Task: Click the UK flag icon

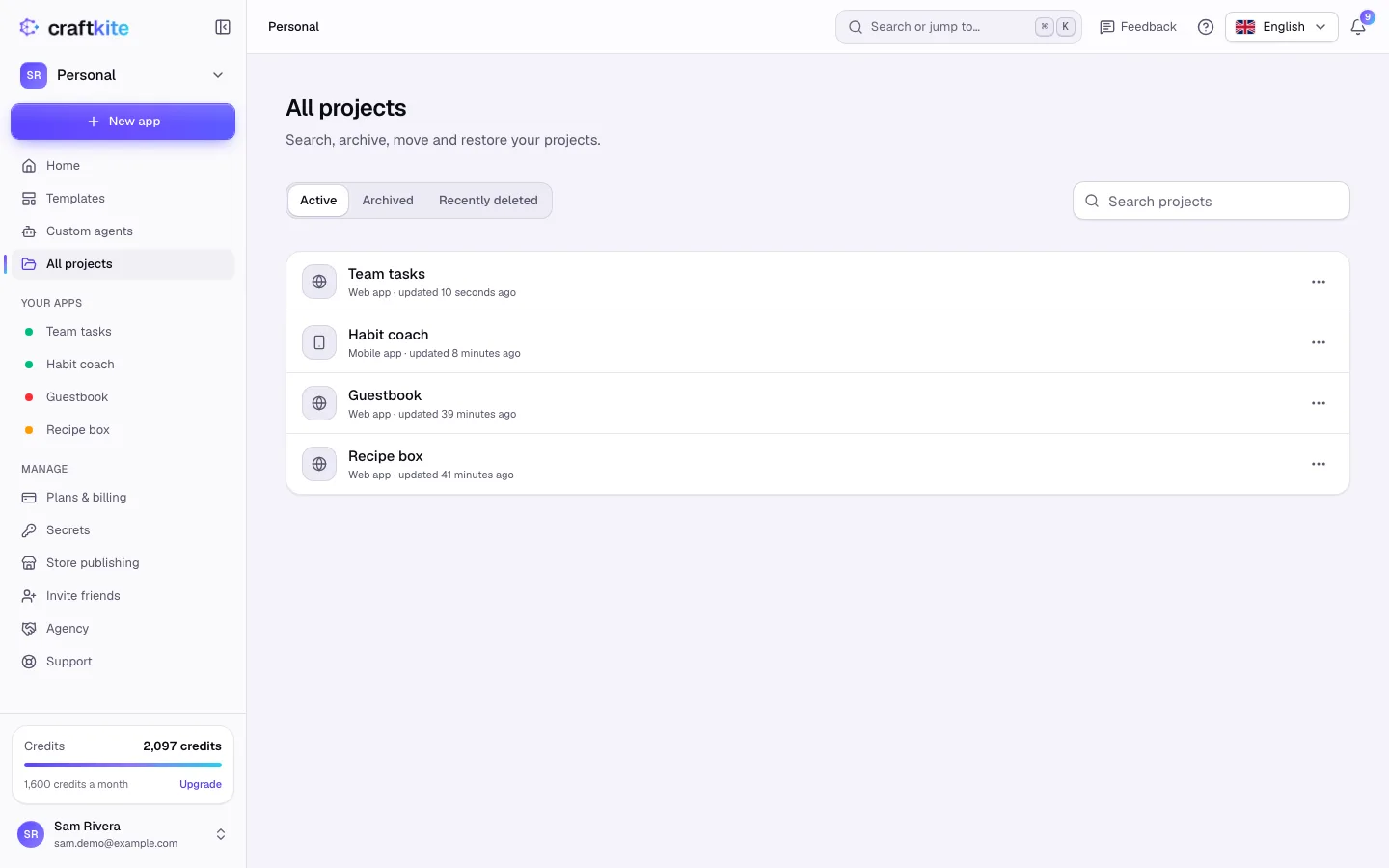Action: tap(1245, 27)
